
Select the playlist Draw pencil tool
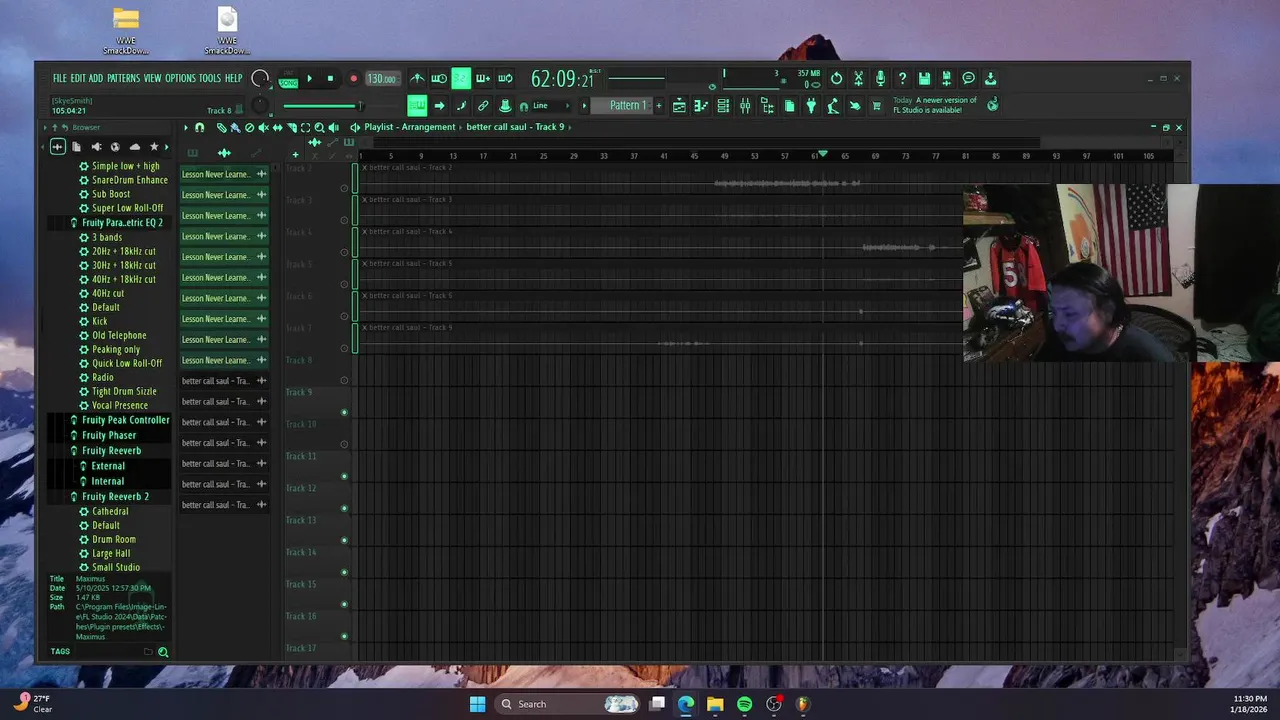tap(221, 127)
